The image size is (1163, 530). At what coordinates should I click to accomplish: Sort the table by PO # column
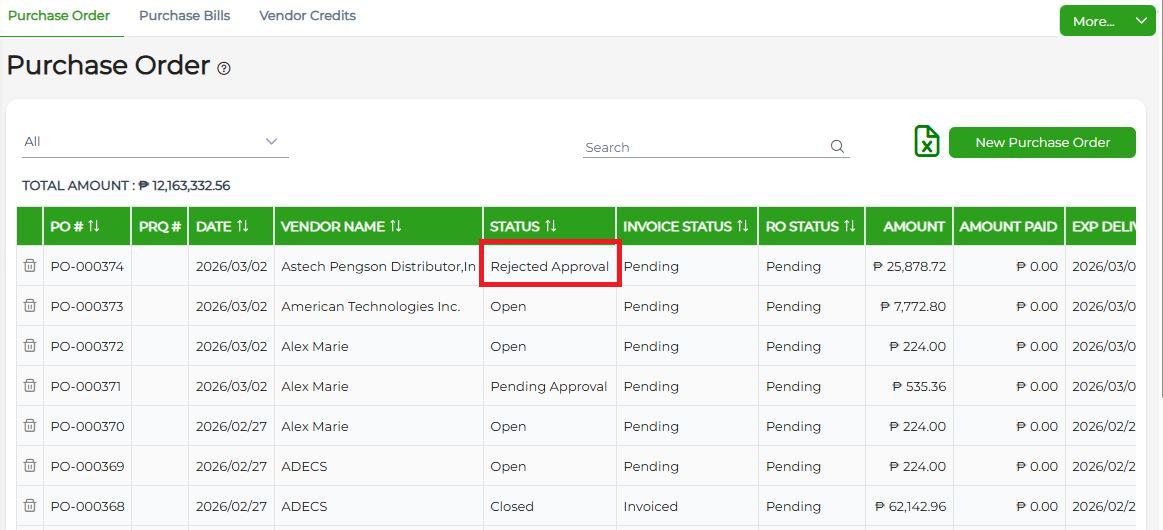coord(94,226)
